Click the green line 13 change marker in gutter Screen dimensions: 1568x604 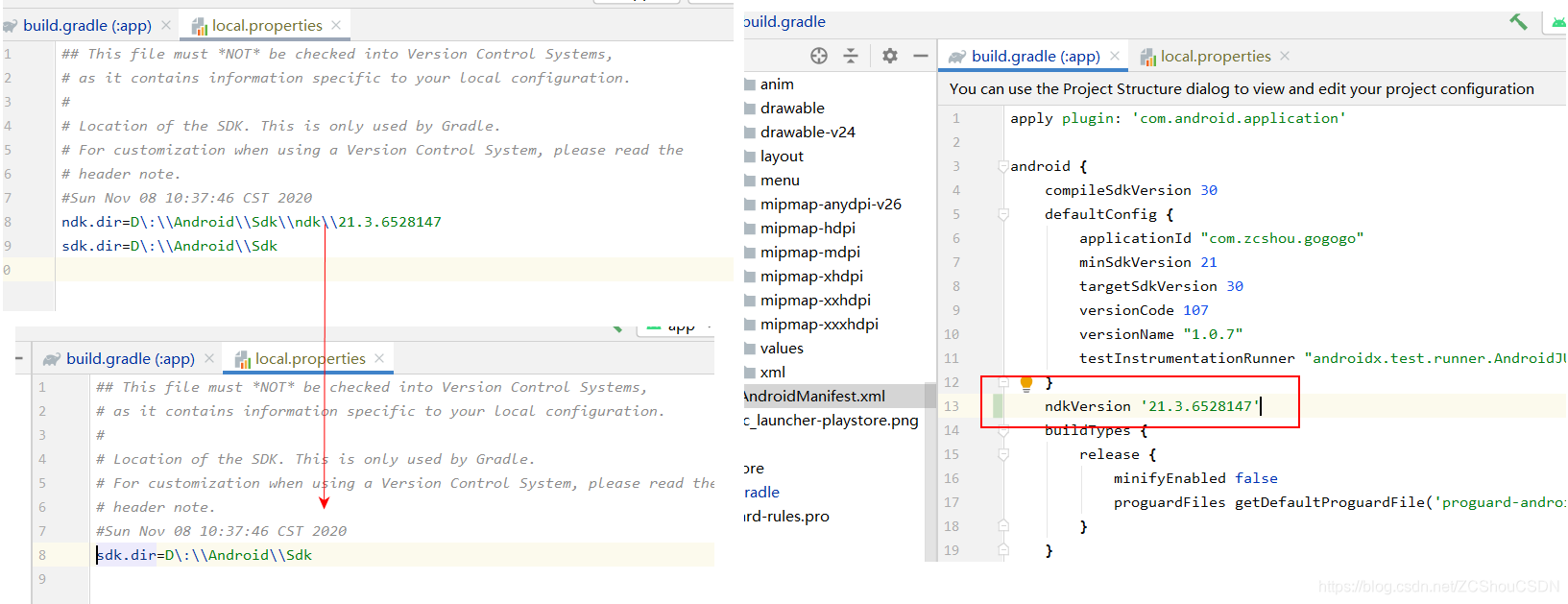pyautogui.click(x=998, y=406)
